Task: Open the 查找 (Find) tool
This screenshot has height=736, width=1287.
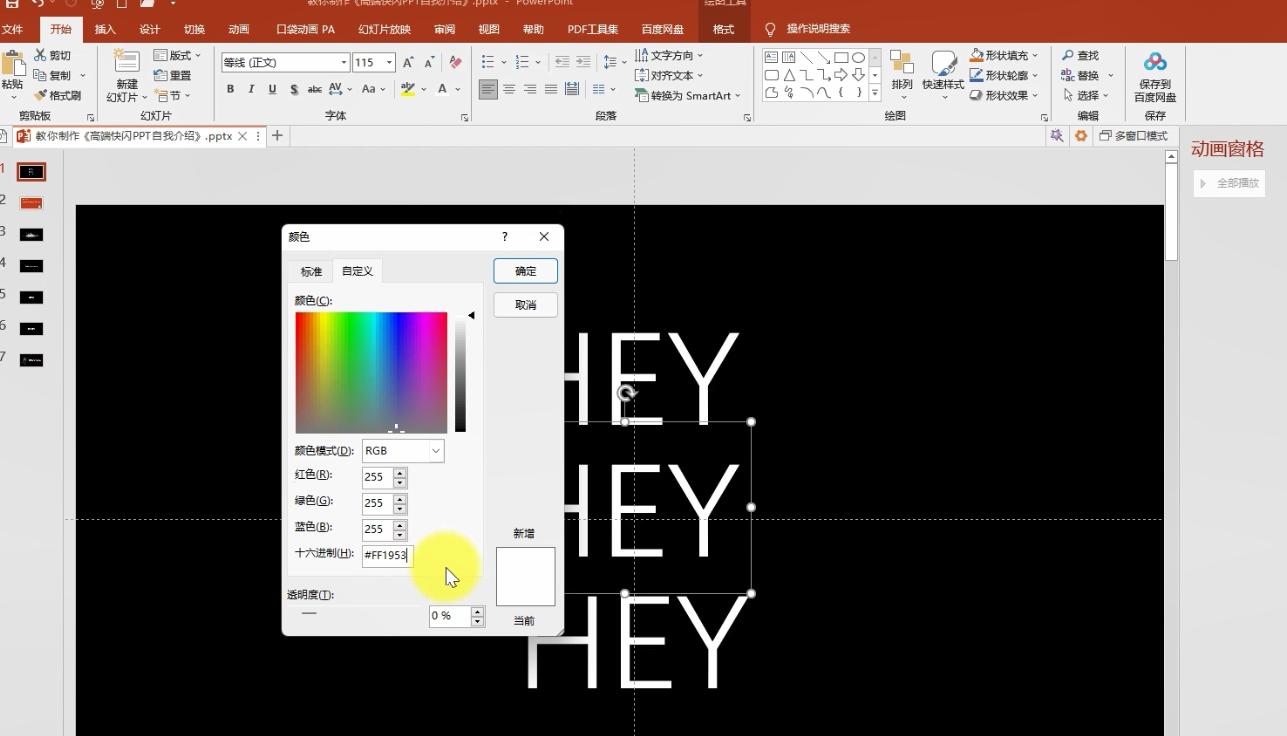Action: pos(1081,55)
